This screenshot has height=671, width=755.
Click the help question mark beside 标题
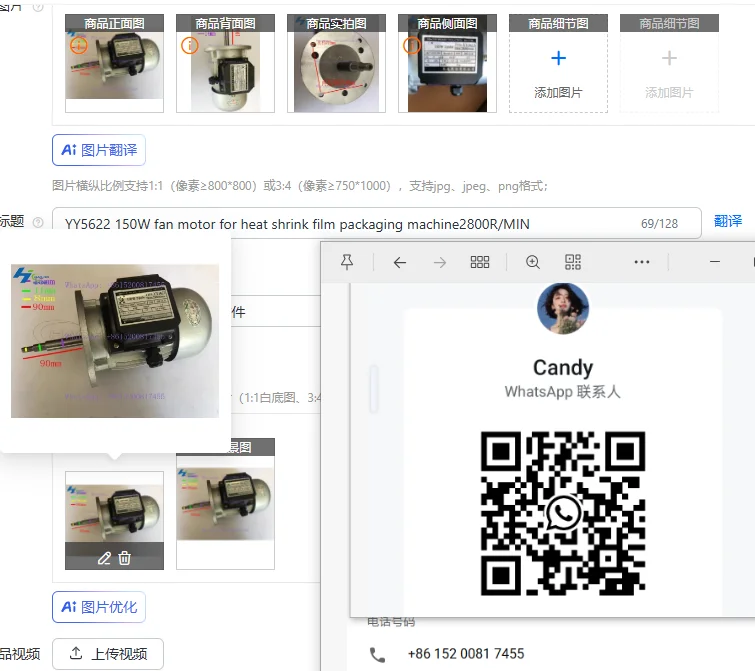pos(38,222)
